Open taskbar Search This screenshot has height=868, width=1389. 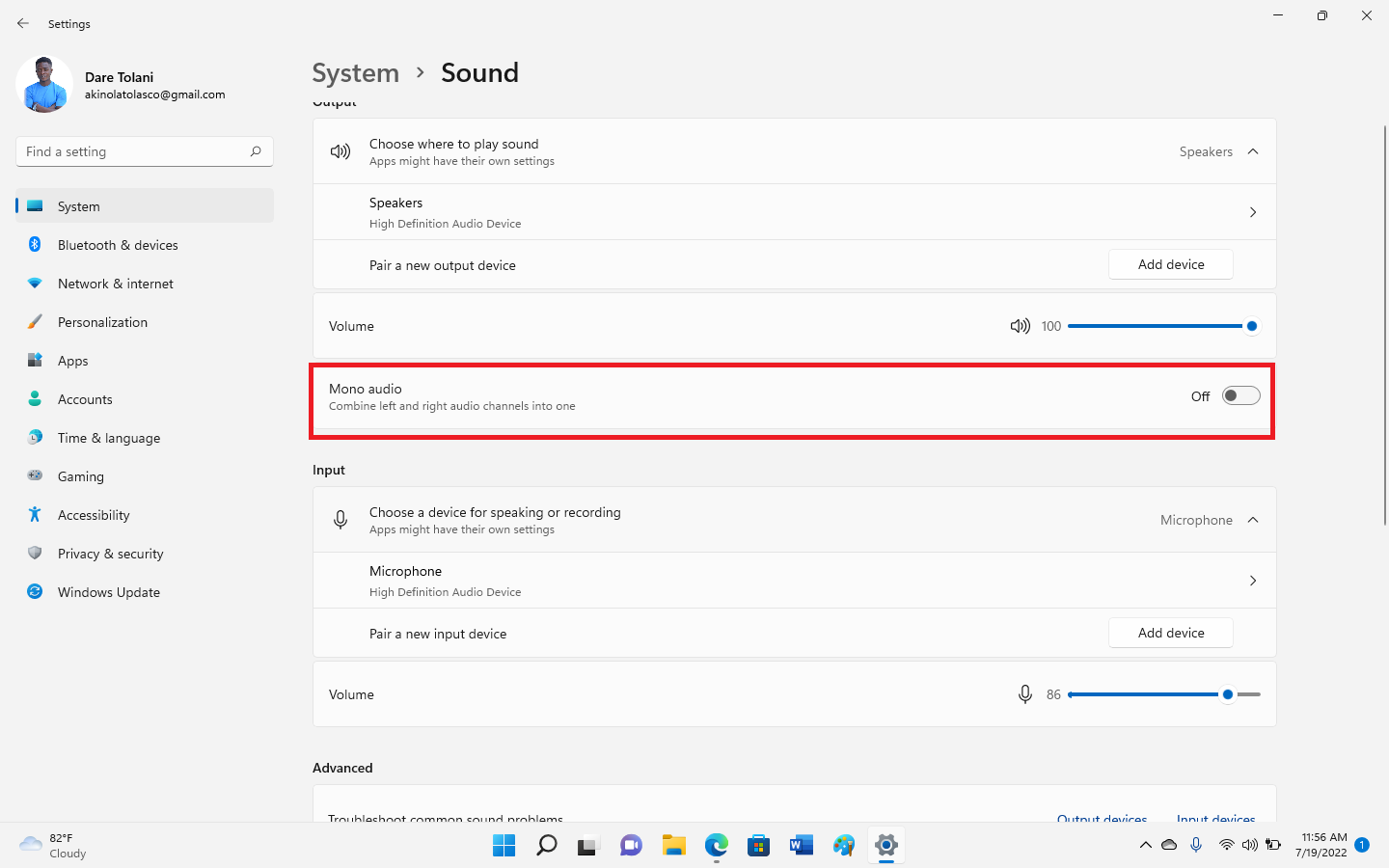tap(546, 846)
